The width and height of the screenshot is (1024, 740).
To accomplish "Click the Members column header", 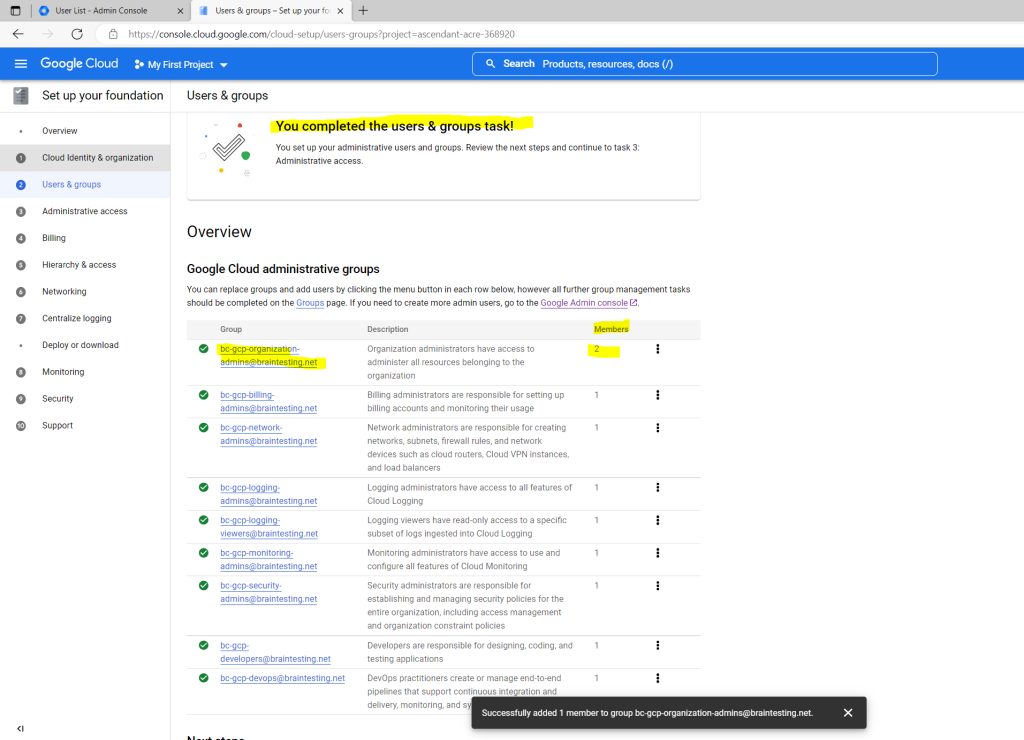I will click(x=611, y=329).
